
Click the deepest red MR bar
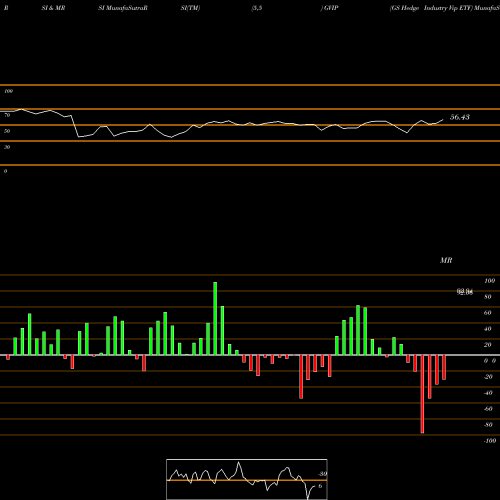pos(422,394)
